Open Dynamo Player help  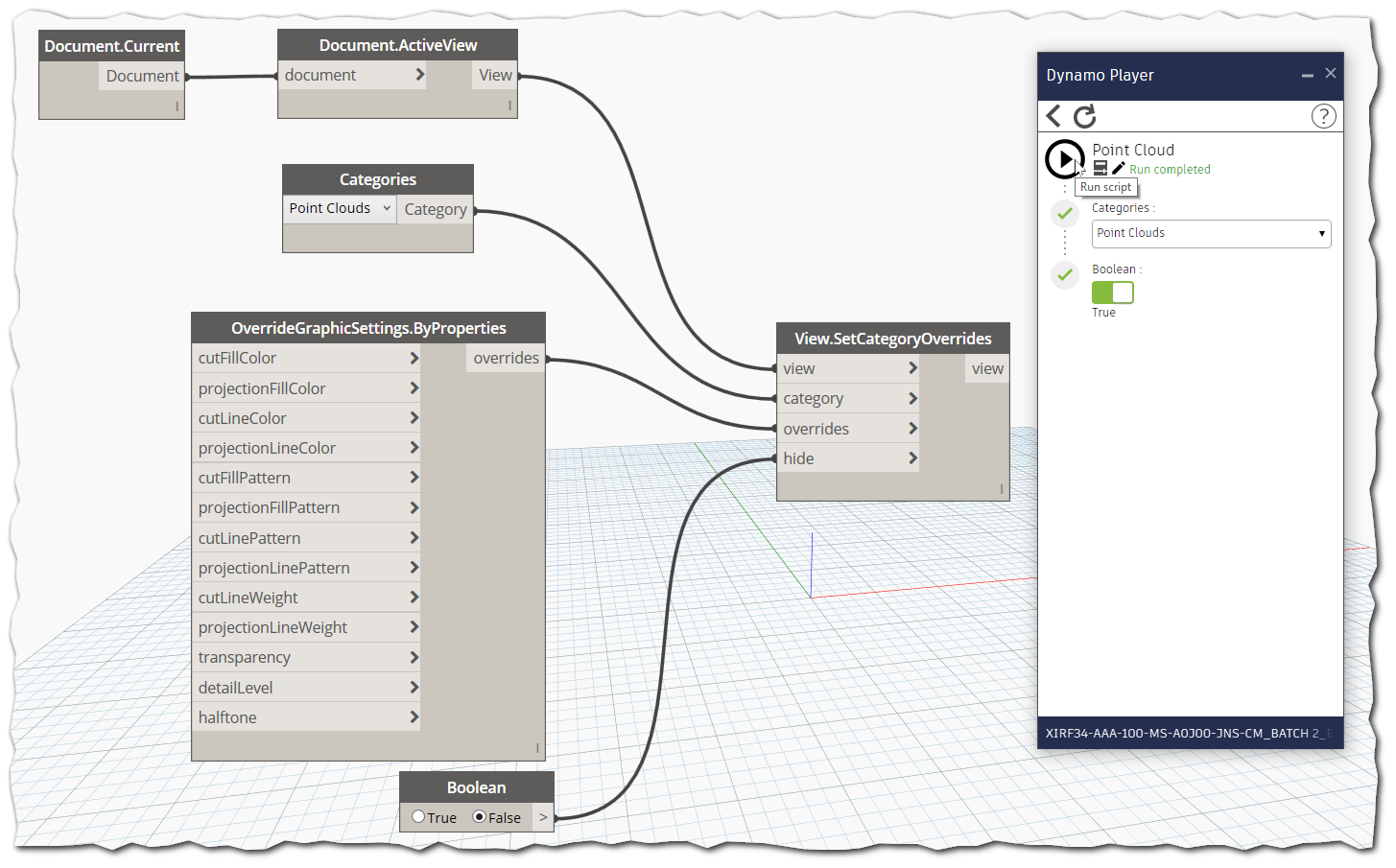pos(1323,116)
